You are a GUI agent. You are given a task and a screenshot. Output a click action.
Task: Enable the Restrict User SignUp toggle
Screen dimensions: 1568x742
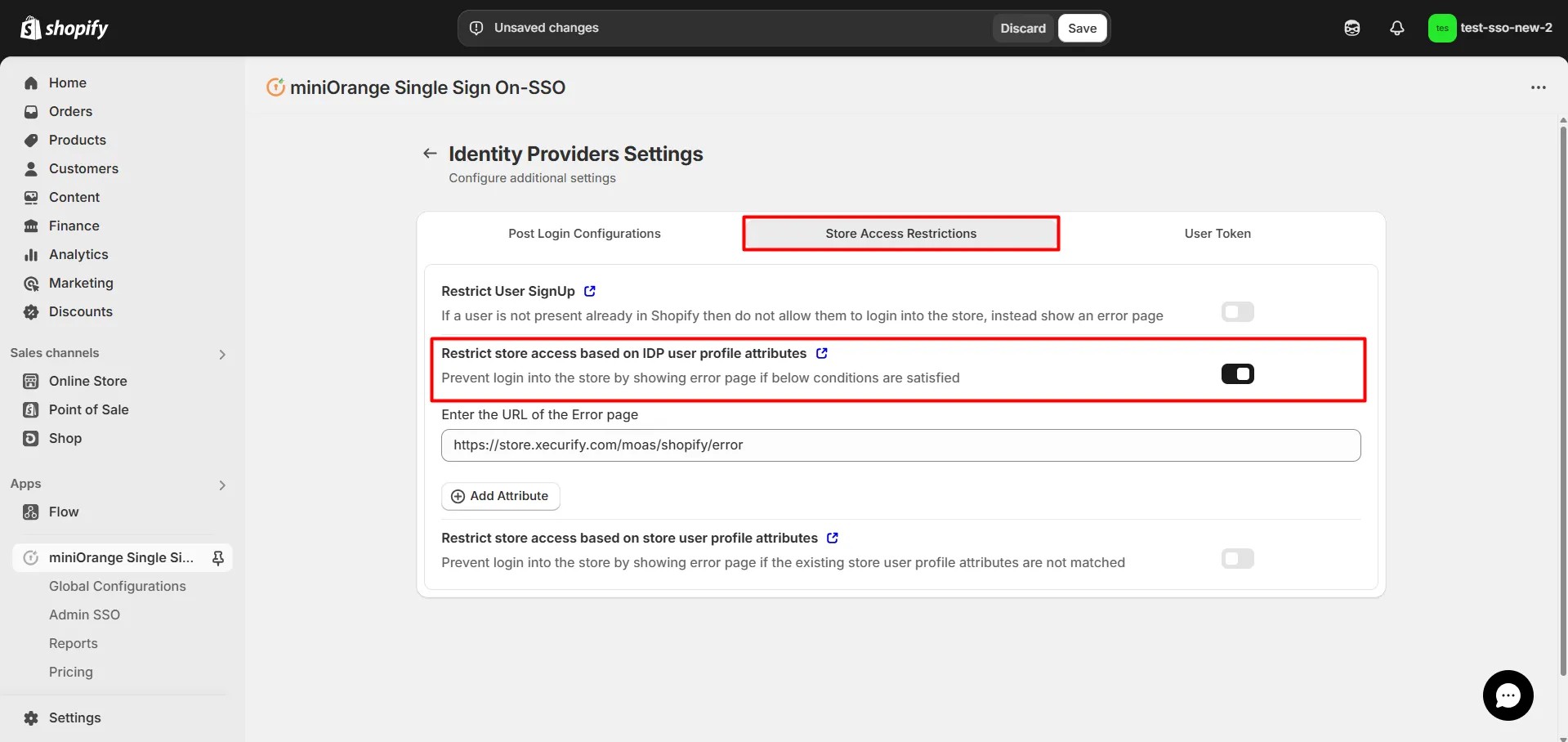[1237, 312]
